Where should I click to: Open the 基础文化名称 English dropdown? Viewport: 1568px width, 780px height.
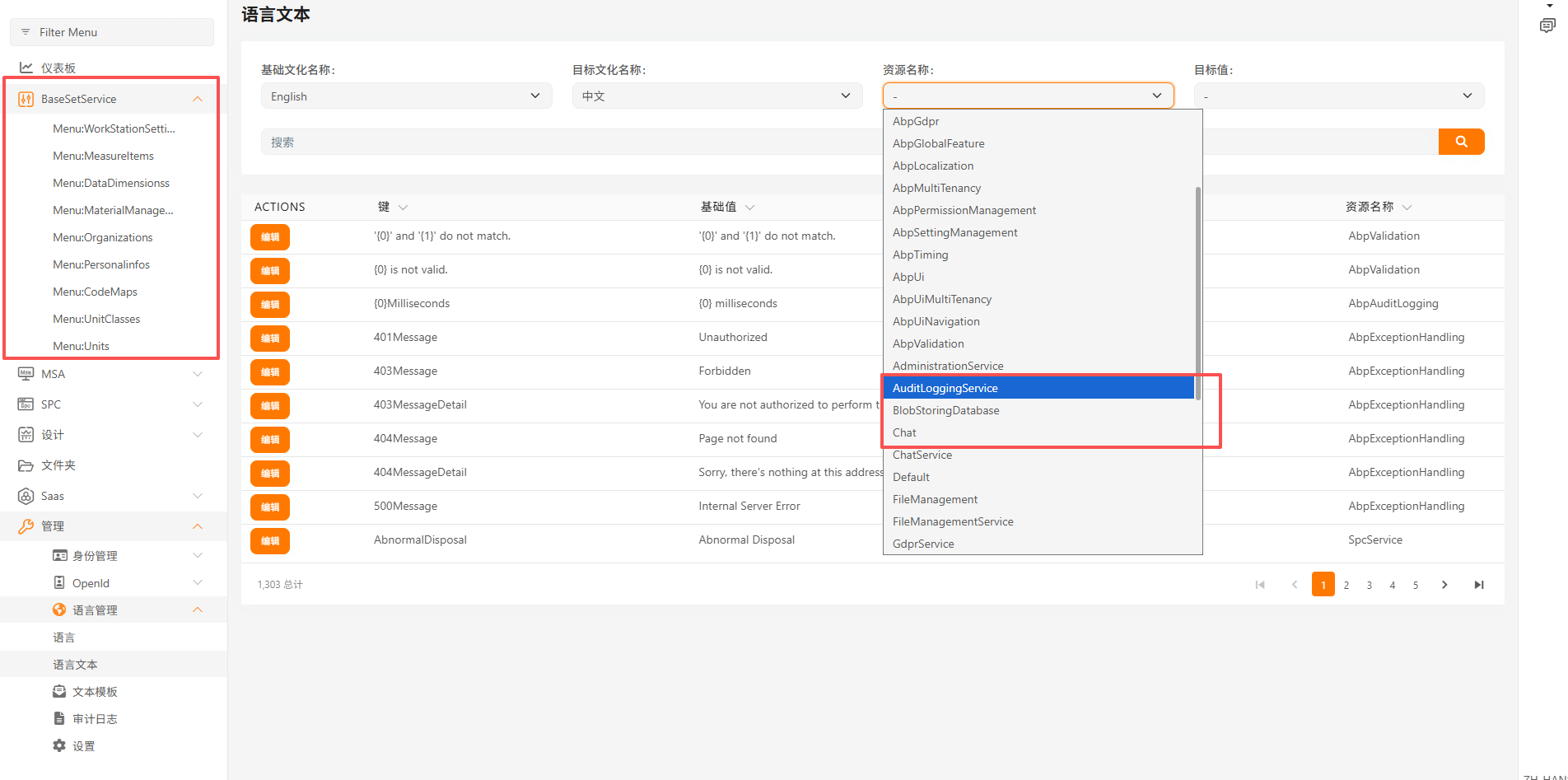tap(406, 96)
